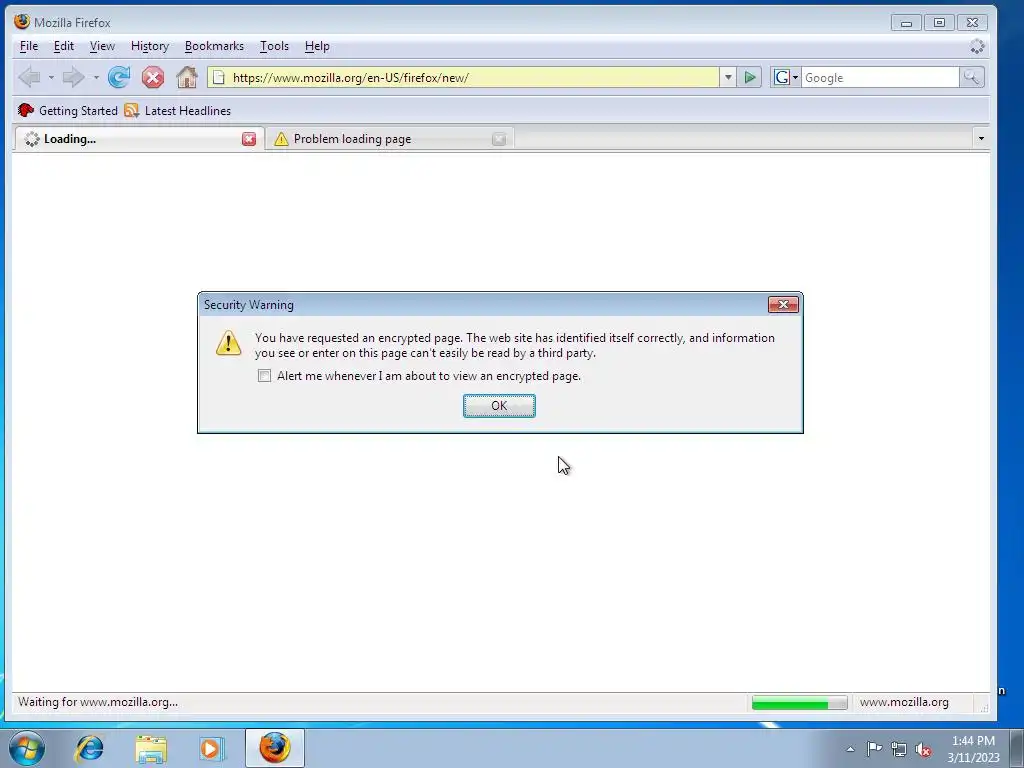Open back history dropdown arrow
Screen dimensions: 1024x768
point(51,77)
